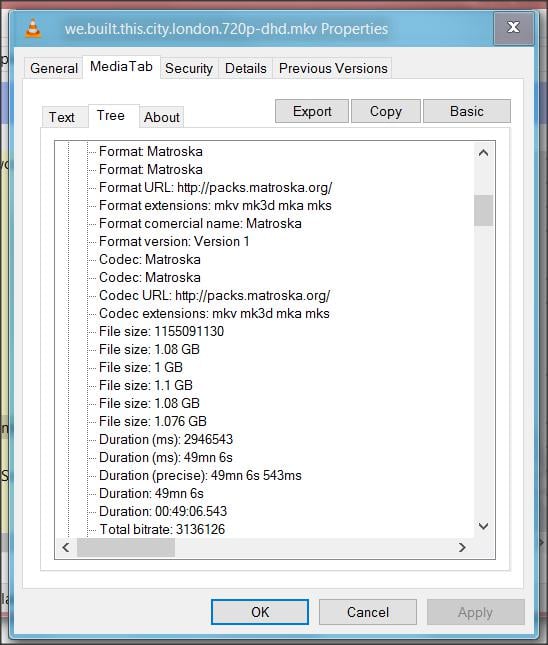This screenshot has width=548, height=645.
Task: Go to the Details tab
Action: [x=246, y=68]
